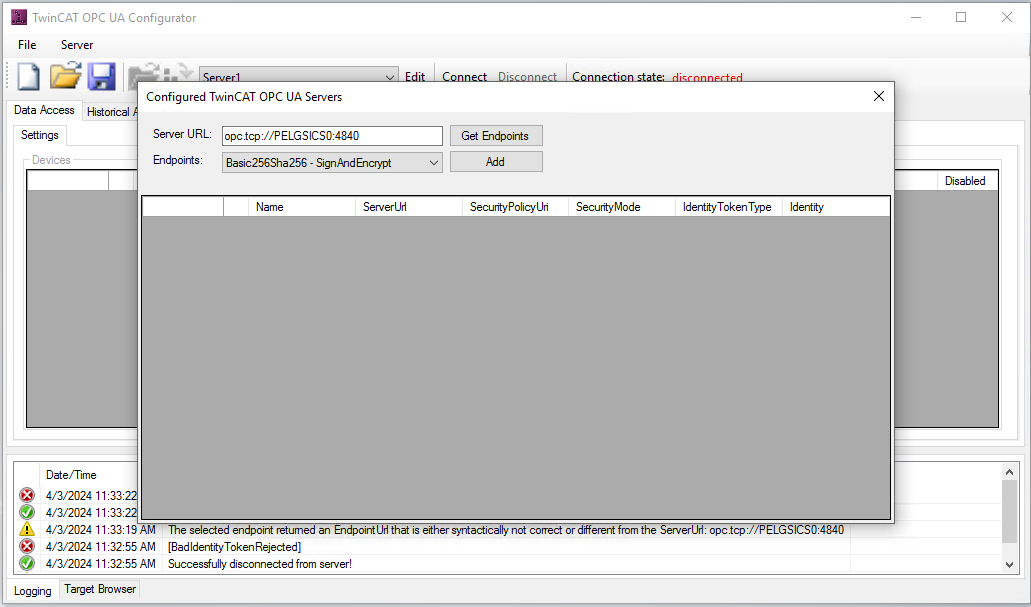Click the log scrollbar down arrow
Image resolution: width=1031 pixels, height=607 pixels.
point(1009,565)
